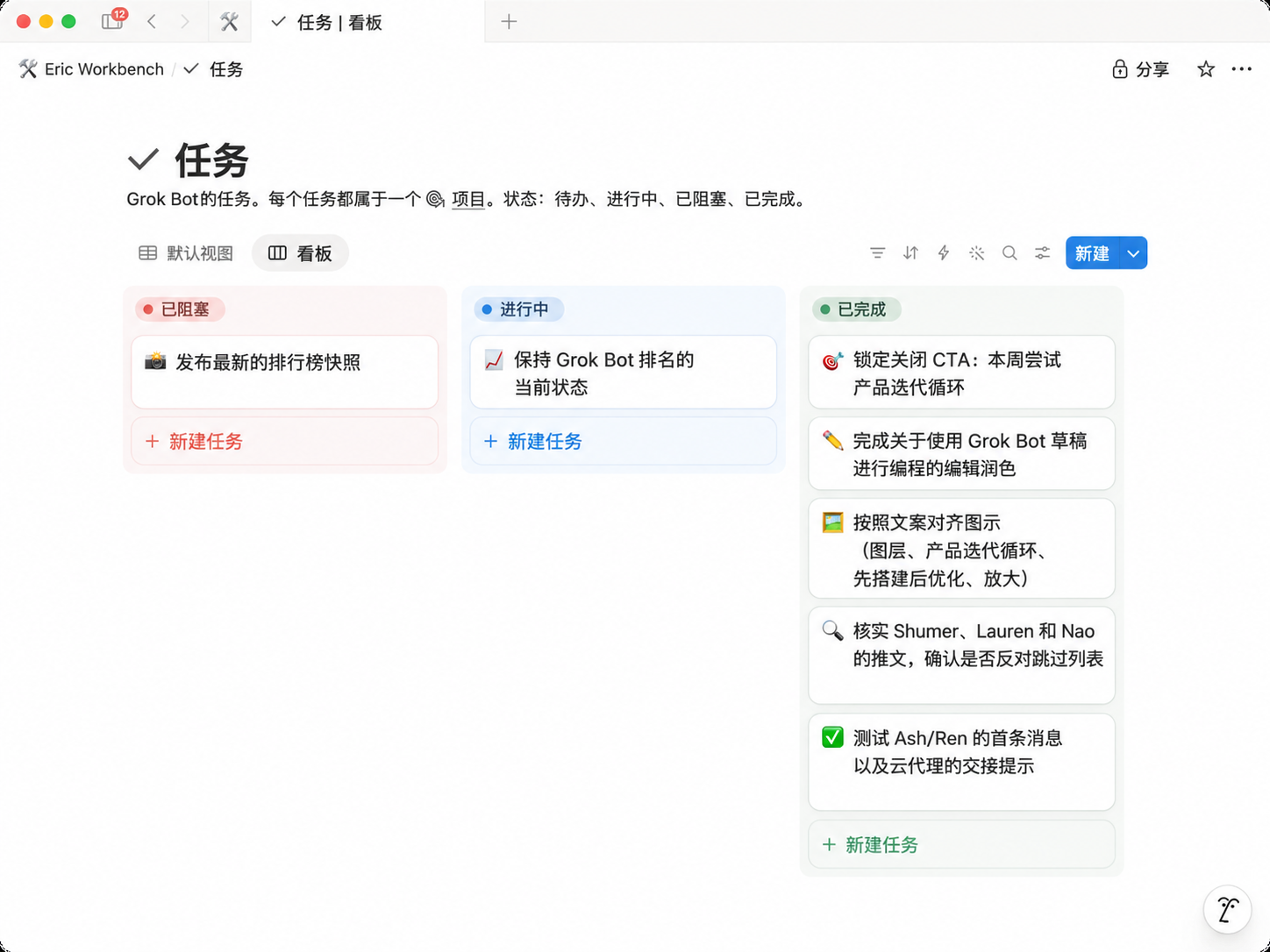Open card 锁定关闭 CTA：本周尝试产品迭代循环
This screenshot has height=952, width=1270.
(961, 372)
